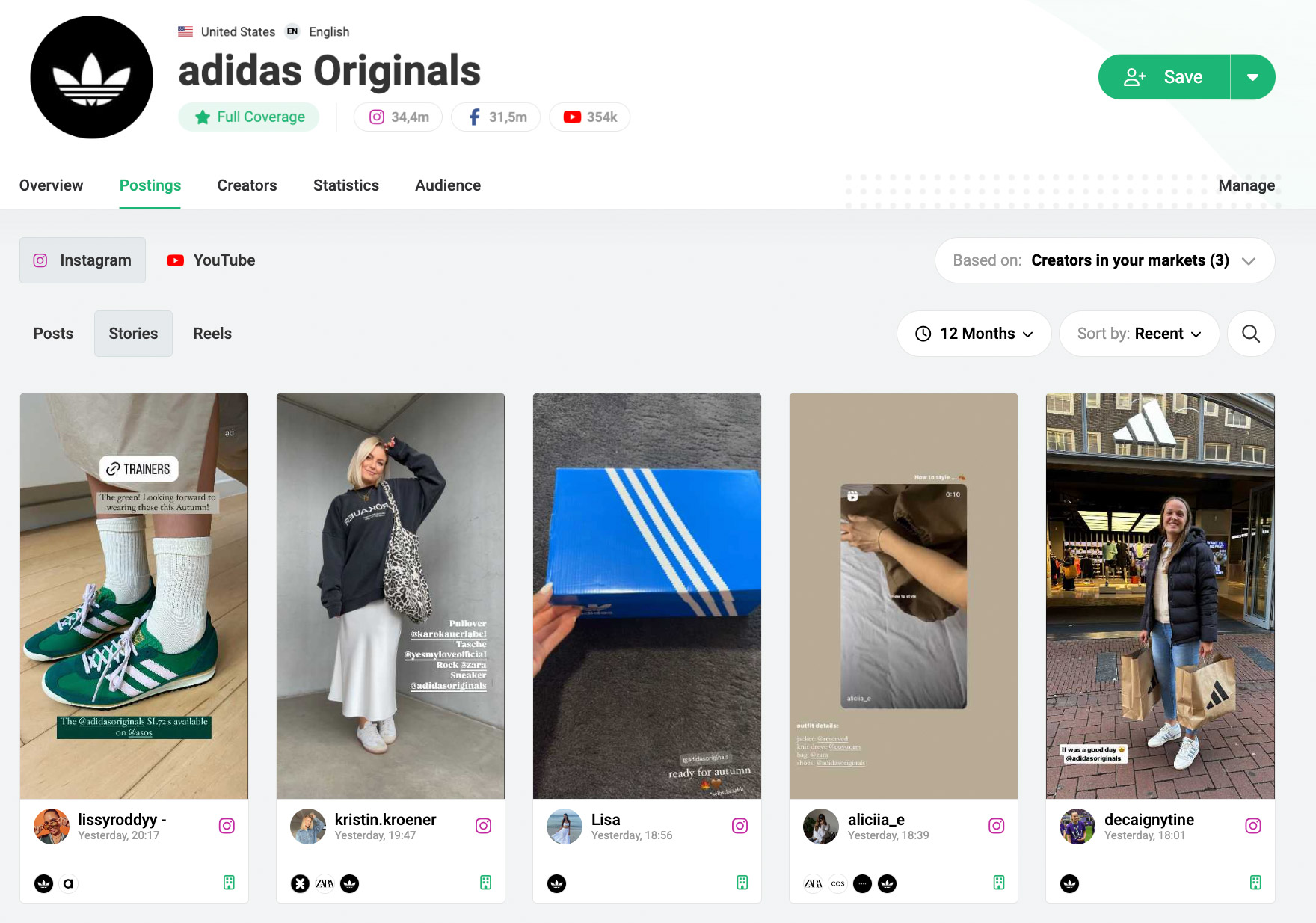Switch to the Creators tab
Viewport: 1316px width, 923px height.
click(247, 185)
